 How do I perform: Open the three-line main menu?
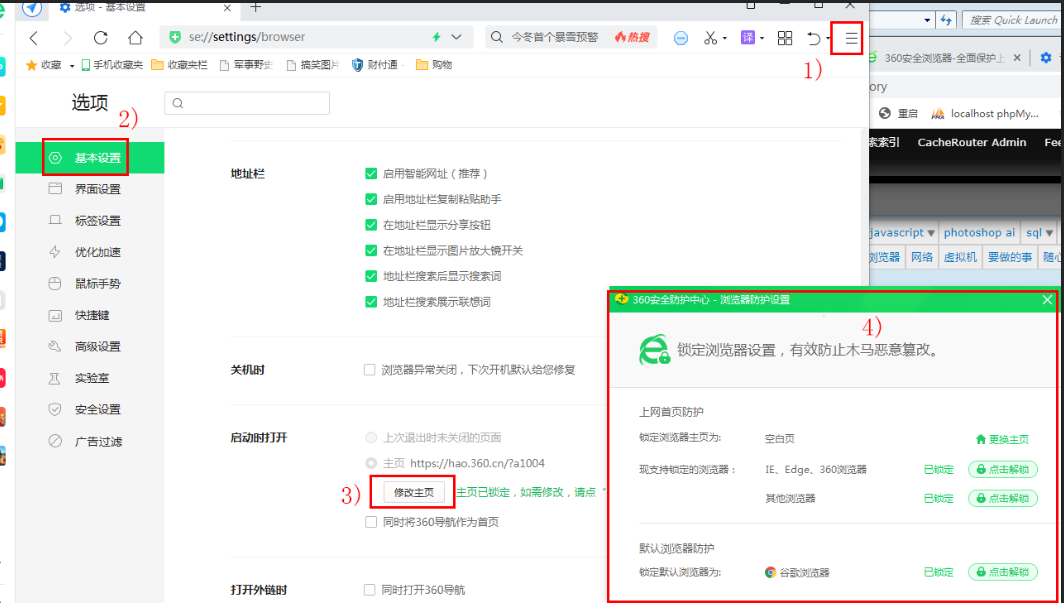[851, 39]
